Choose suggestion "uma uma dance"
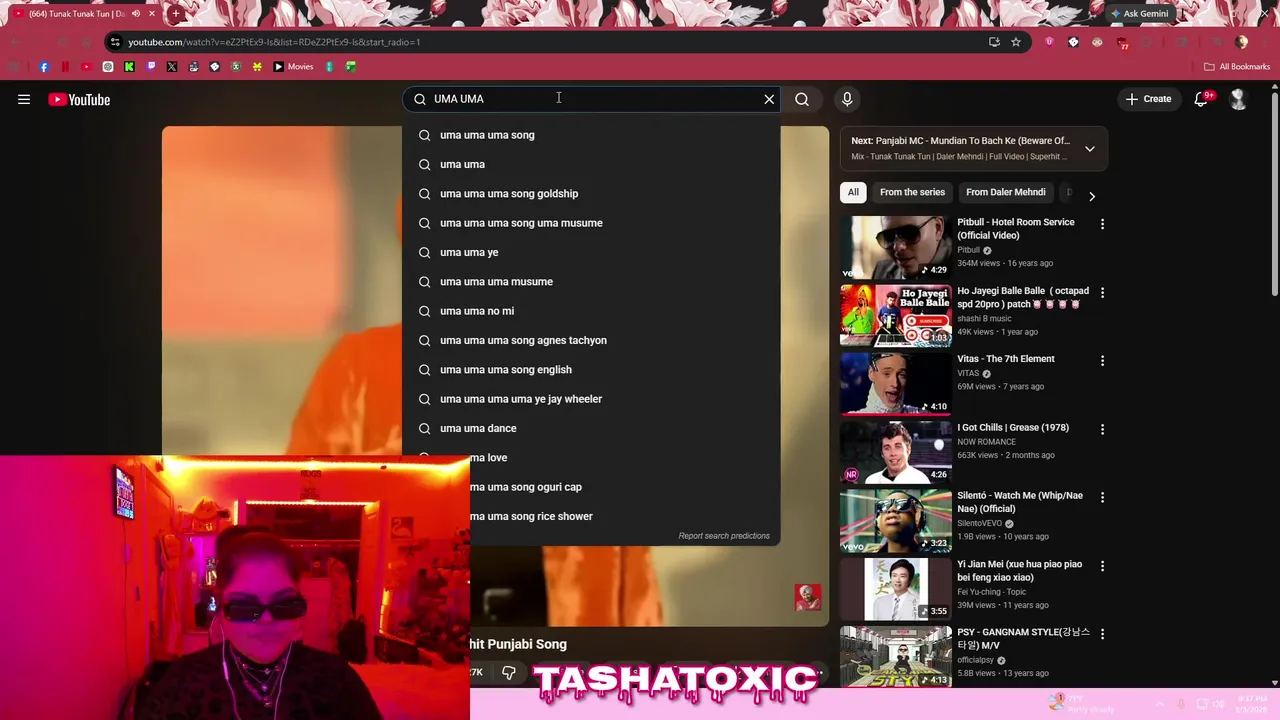The image size is (1280, 720). click(591, 428)
